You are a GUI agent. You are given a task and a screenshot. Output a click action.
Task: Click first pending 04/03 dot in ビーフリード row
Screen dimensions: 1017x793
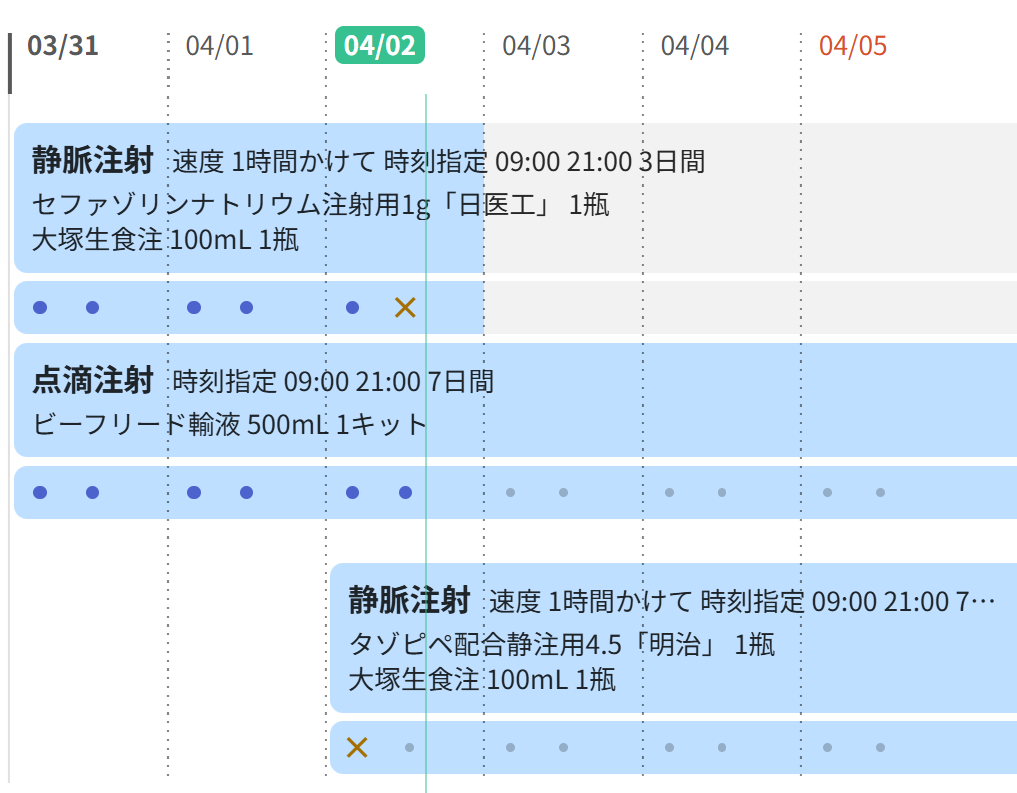[x=510, y=493]
